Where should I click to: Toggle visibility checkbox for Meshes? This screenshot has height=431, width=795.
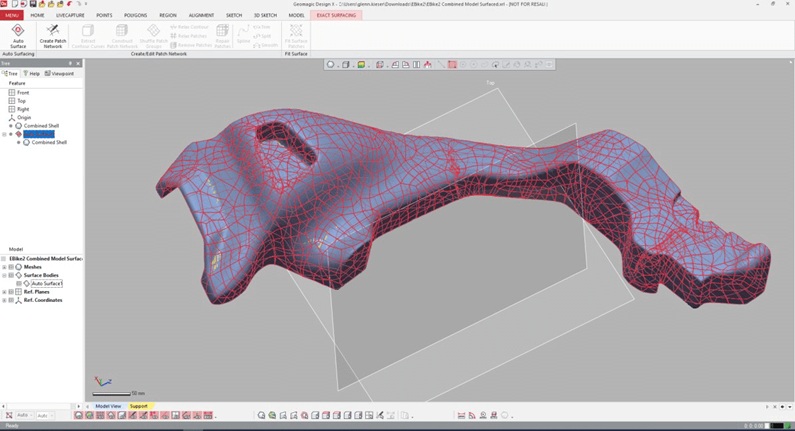click(x=11, y=267)
